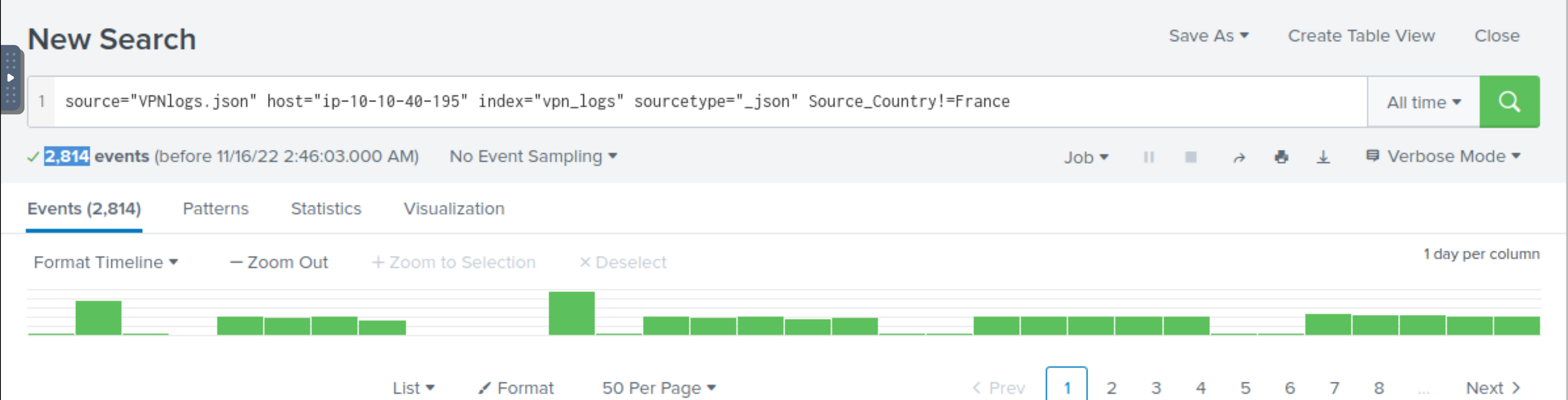
Task: Print the search results
Action: [x=1281, y=158]
